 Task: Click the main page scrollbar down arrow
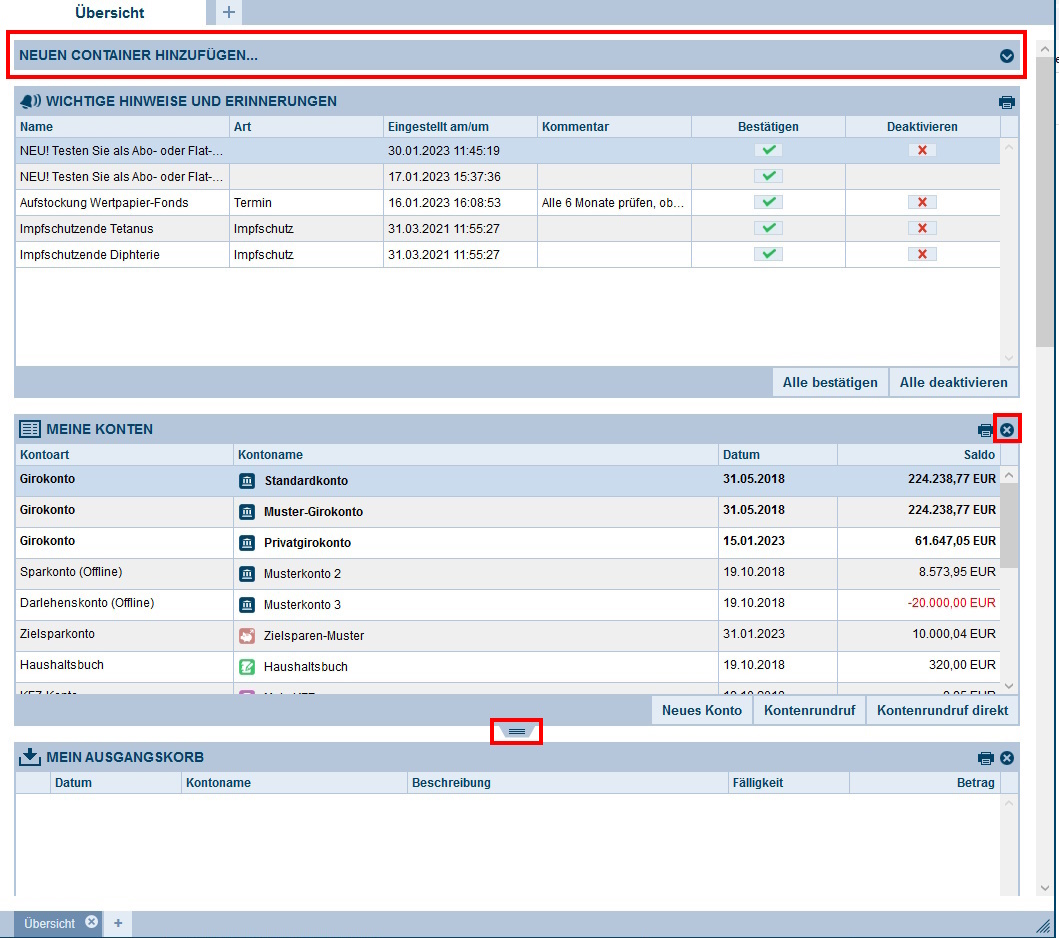(1045, 888)
